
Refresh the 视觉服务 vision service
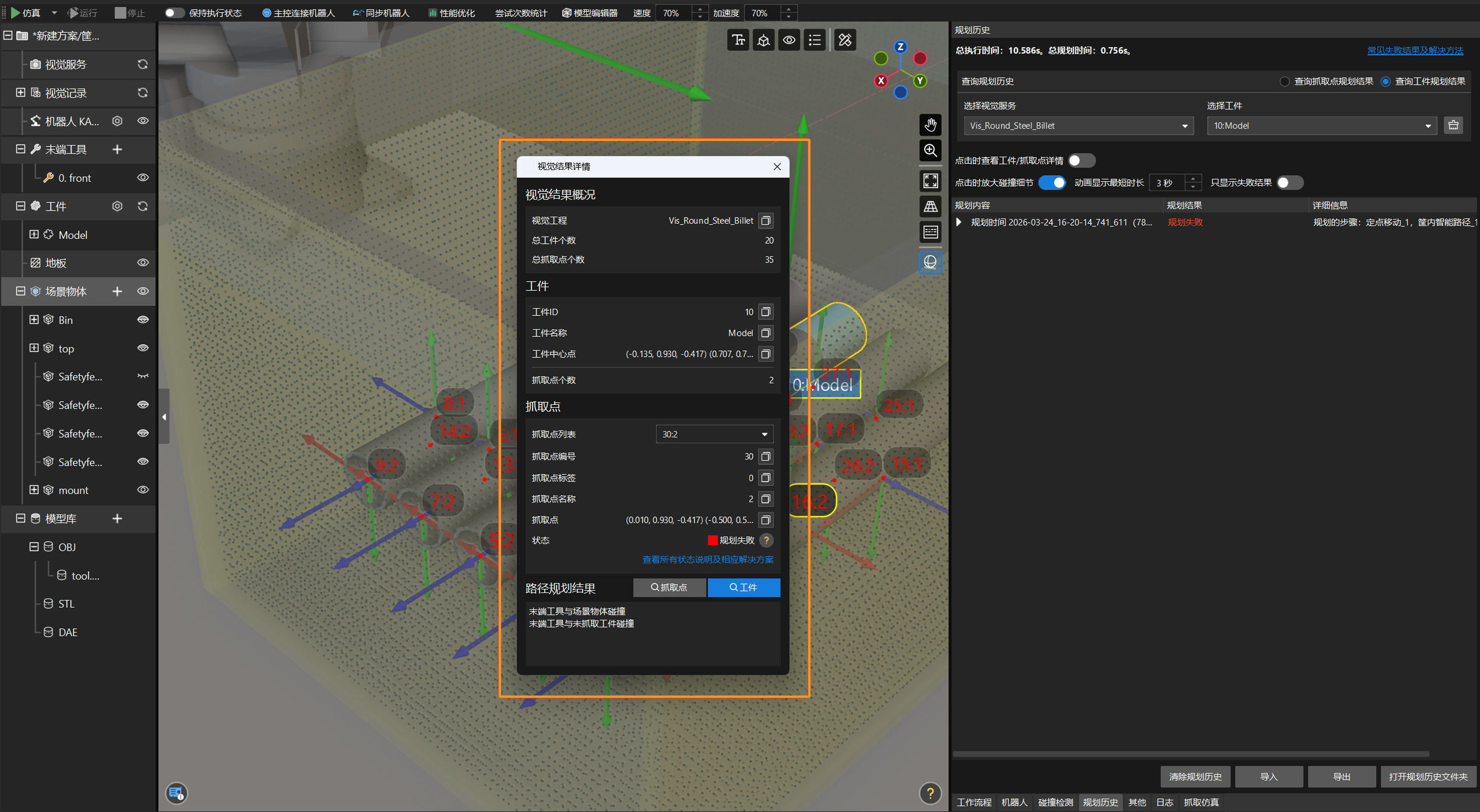click(142, 64)
